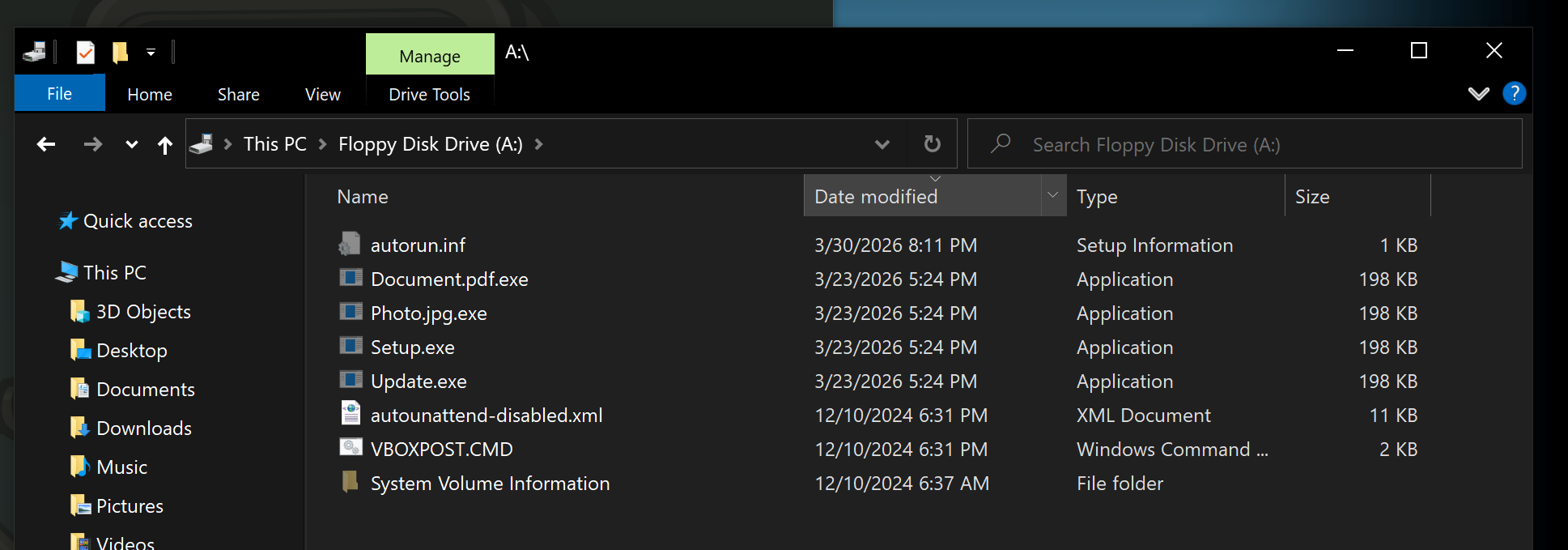This screenshot has width=1568, height=550.
Task: Select the autorun.inf file icon
Action: [350, 244]
